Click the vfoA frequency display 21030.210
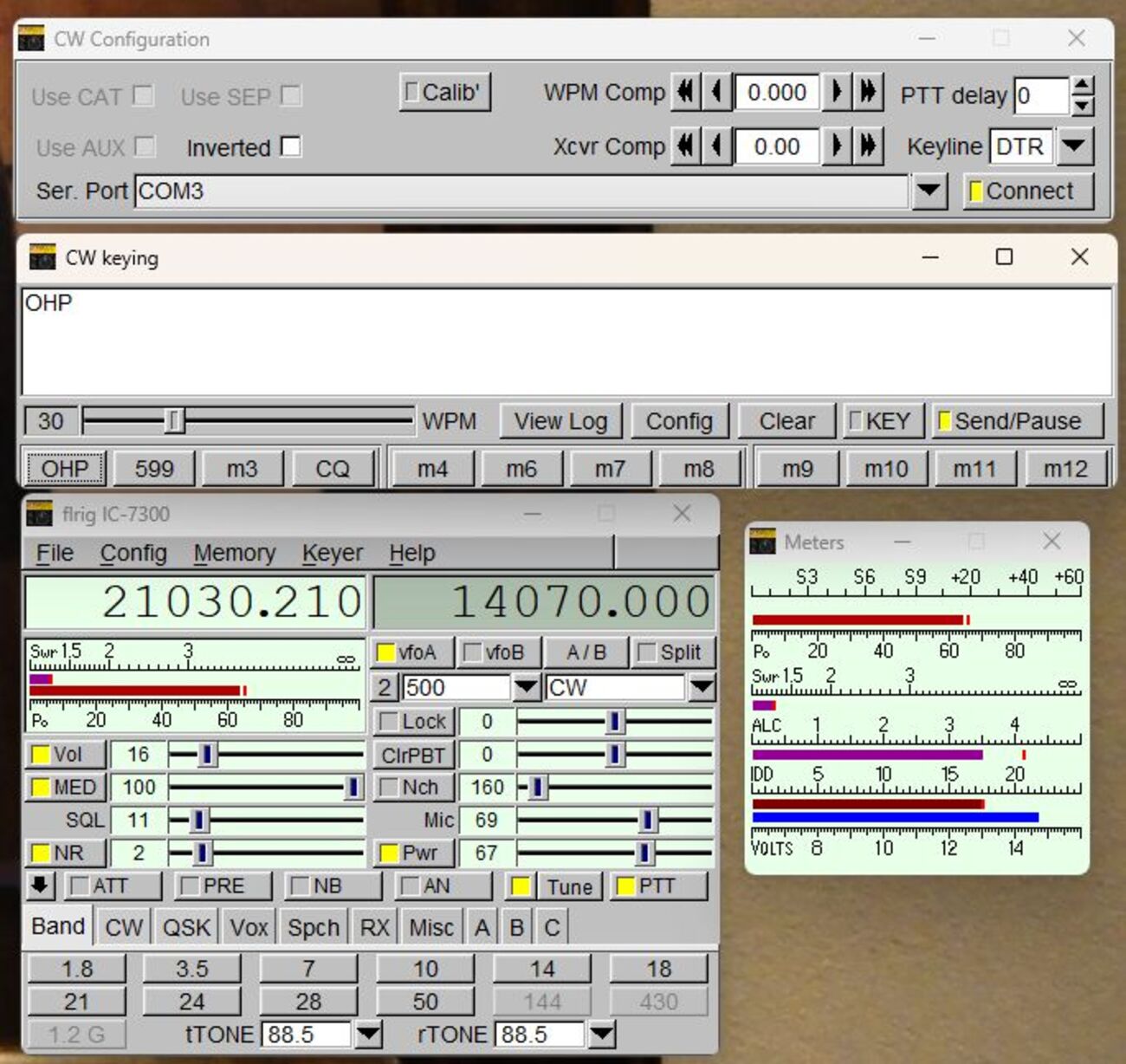 coord(196,601)
